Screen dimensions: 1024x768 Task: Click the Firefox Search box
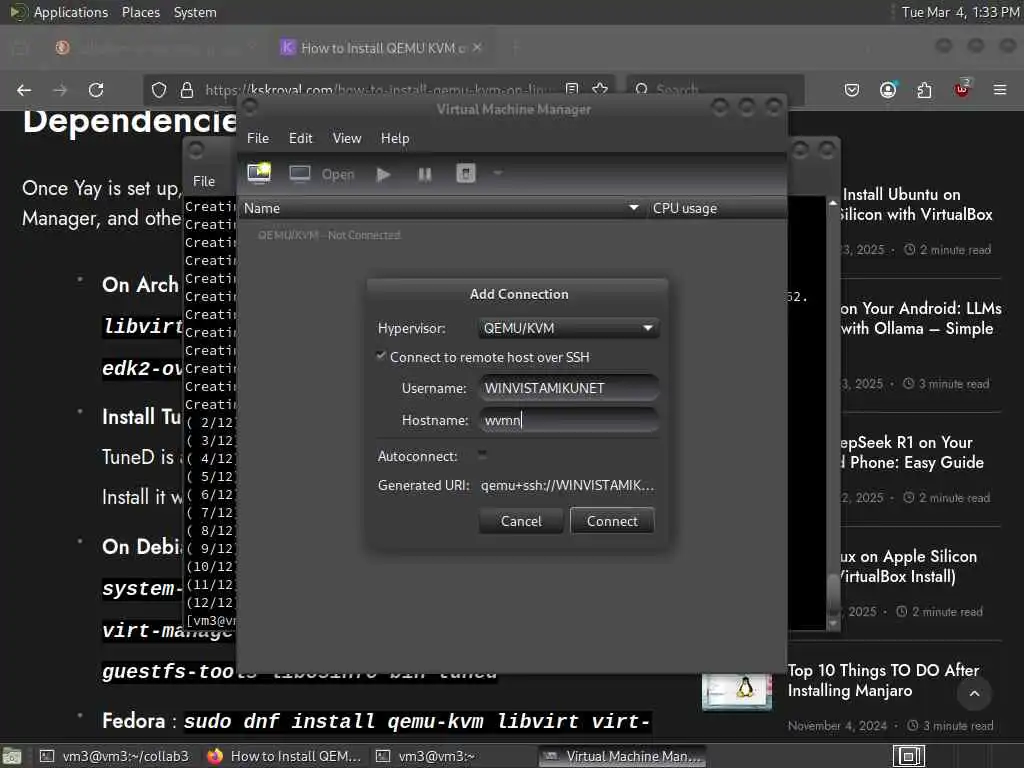click(x=715, y=89)
